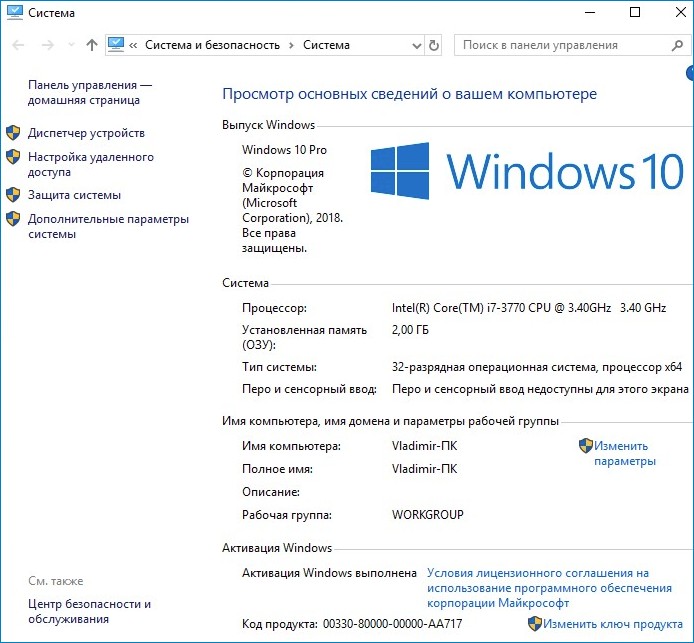Open 'Защита системы' link
The height and width of the screenshot is (643, 694).
click(74, 195)
